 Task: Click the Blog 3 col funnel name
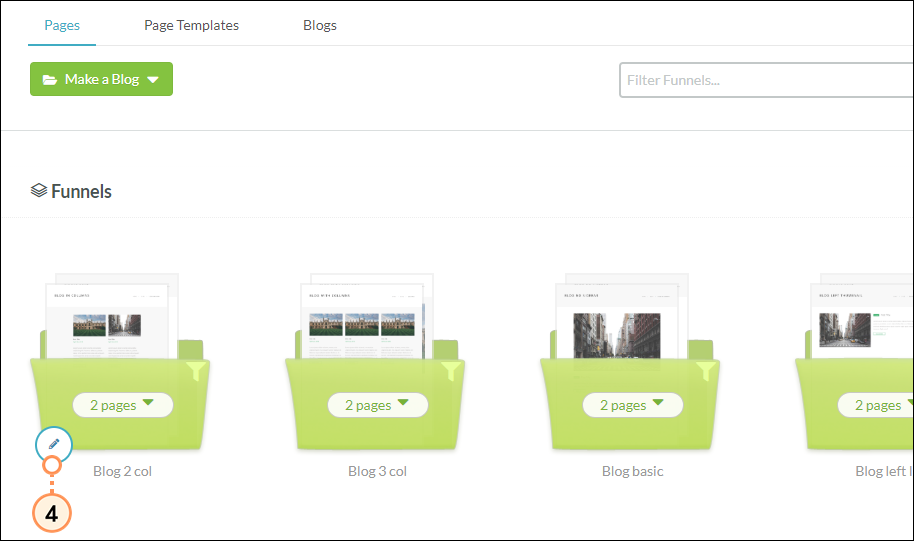click(378, 471)
